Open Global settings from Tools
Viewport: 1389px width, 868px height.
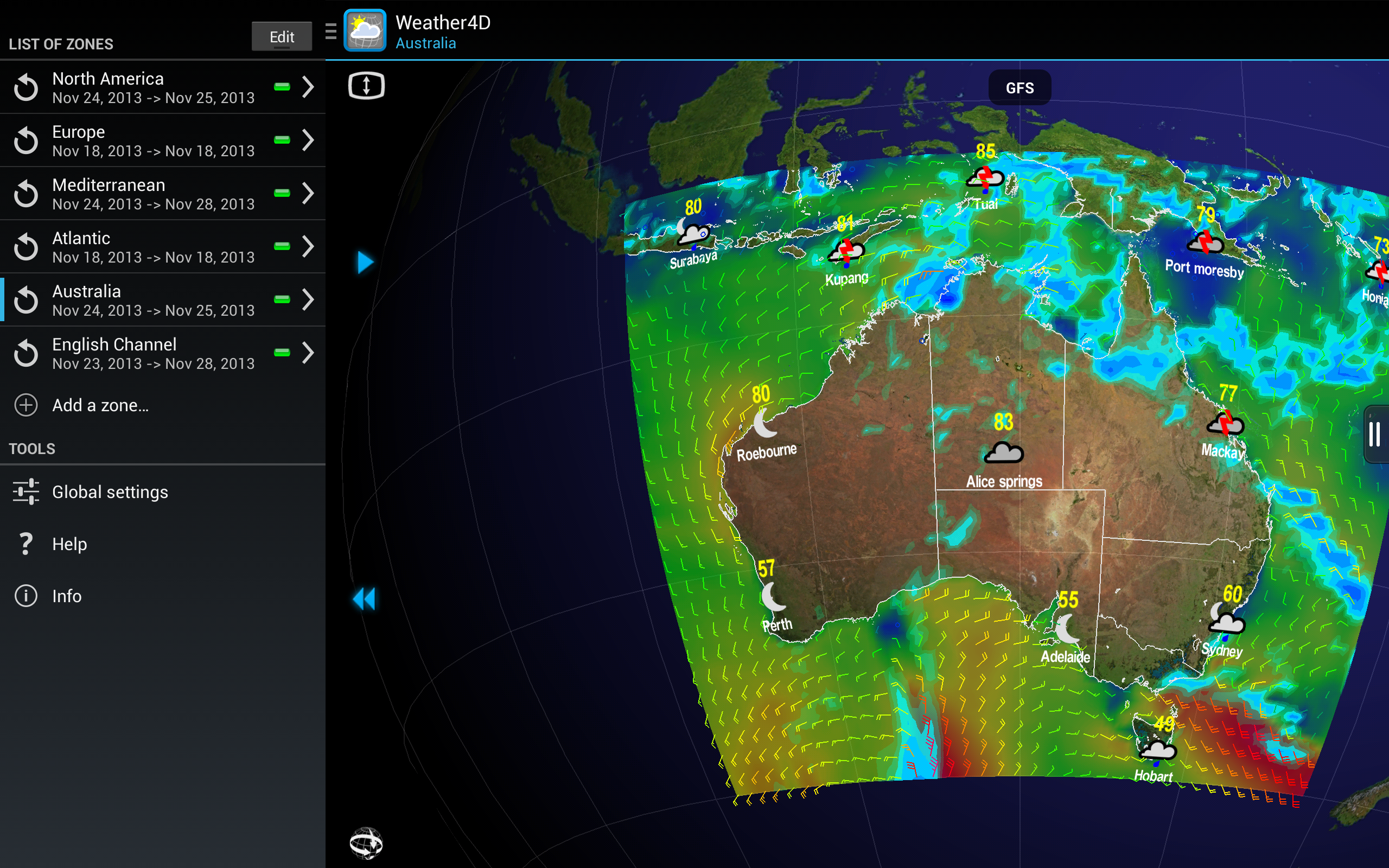pyautogui.click(x=110, y=492)
